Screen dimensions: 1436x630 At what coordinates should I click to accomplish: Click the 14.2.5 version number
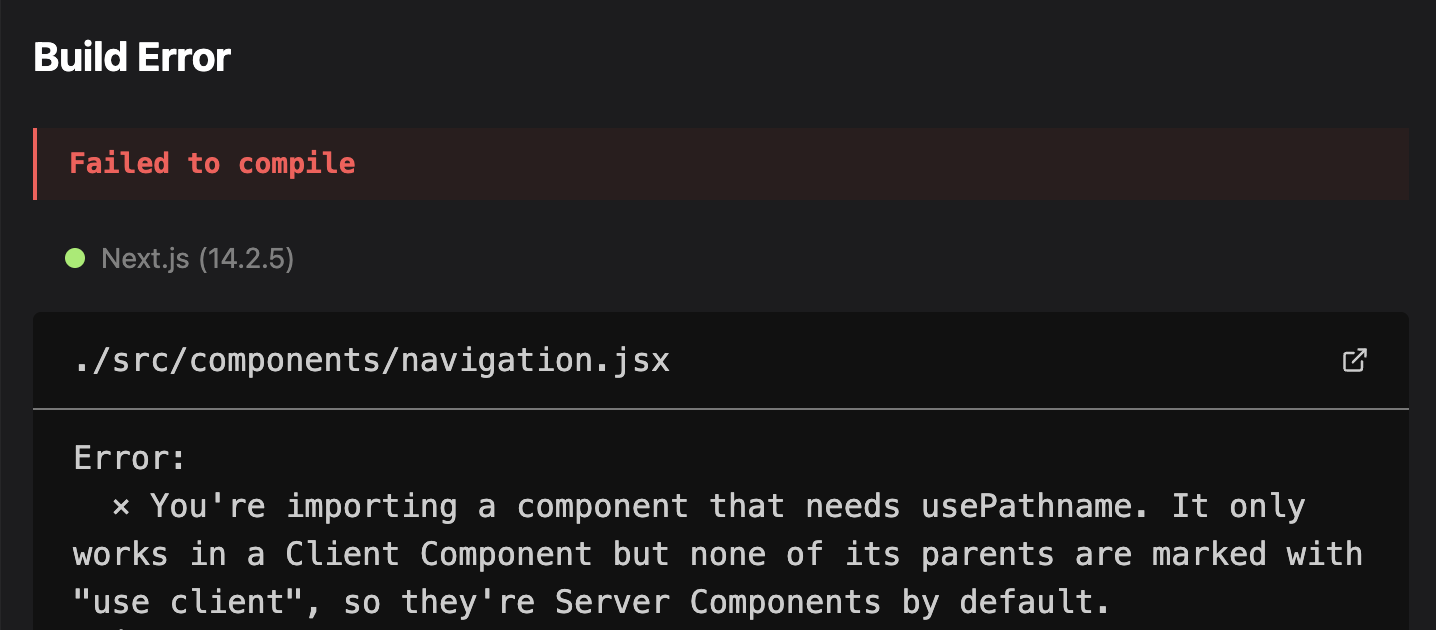tap(245, 259)
